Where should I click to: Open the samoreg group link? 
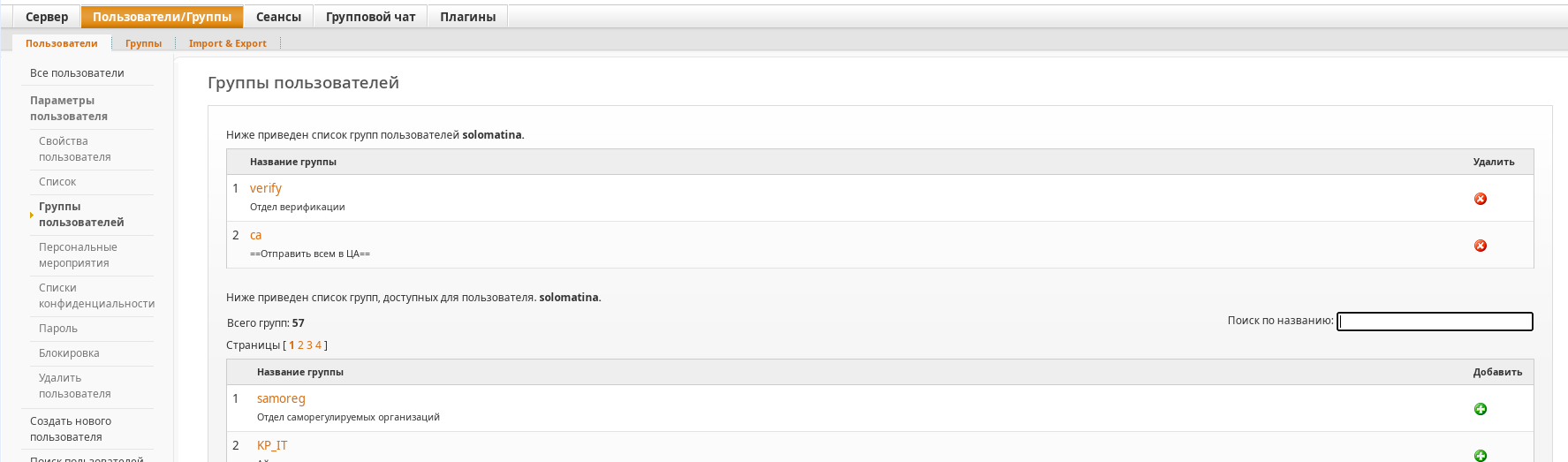click(x=281, y=398)
